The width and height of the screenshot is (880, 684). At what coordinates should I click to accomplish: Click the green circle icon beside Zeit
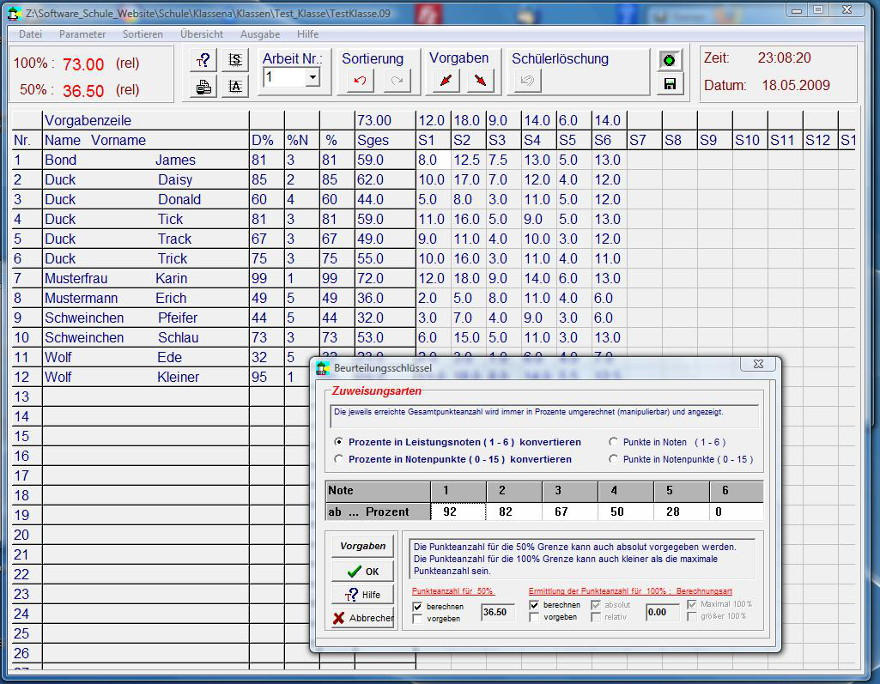pyautogui.click(x=669, y=60)
